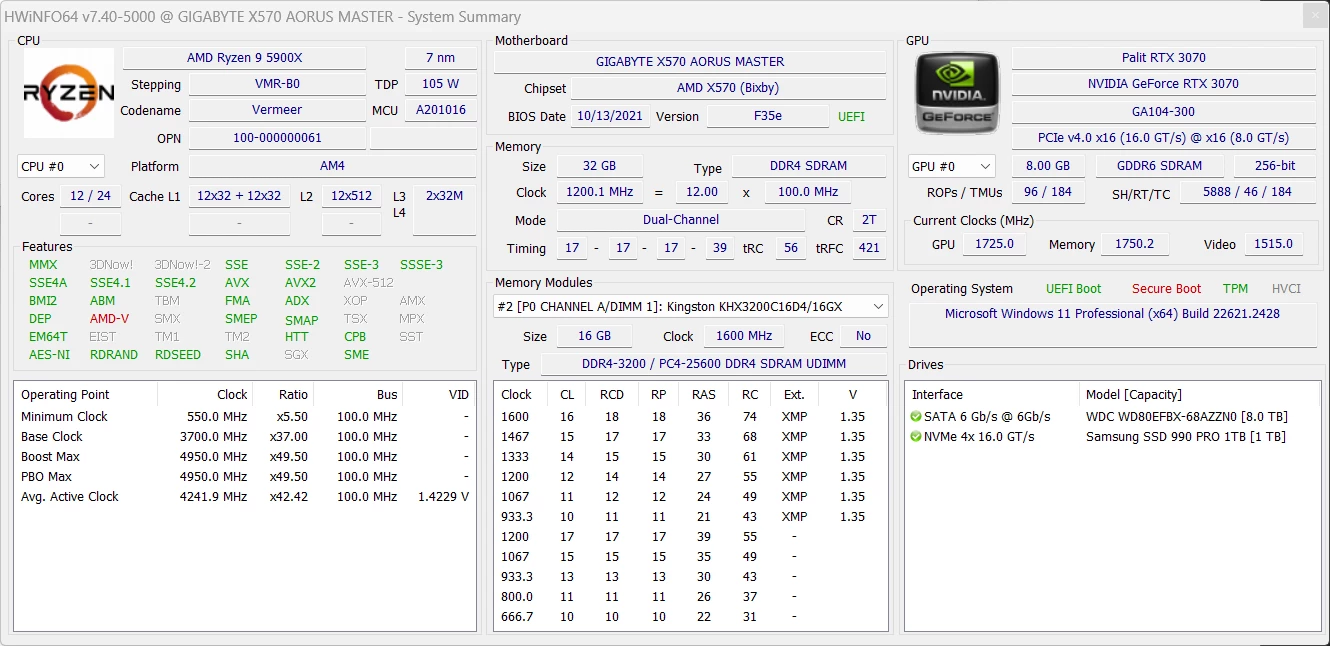The height and width of the screenshot is (646, 1330).
Task: Click the GIGABYTE X570 AORUS MASTER motherboard field
Action: pos(690,61)
